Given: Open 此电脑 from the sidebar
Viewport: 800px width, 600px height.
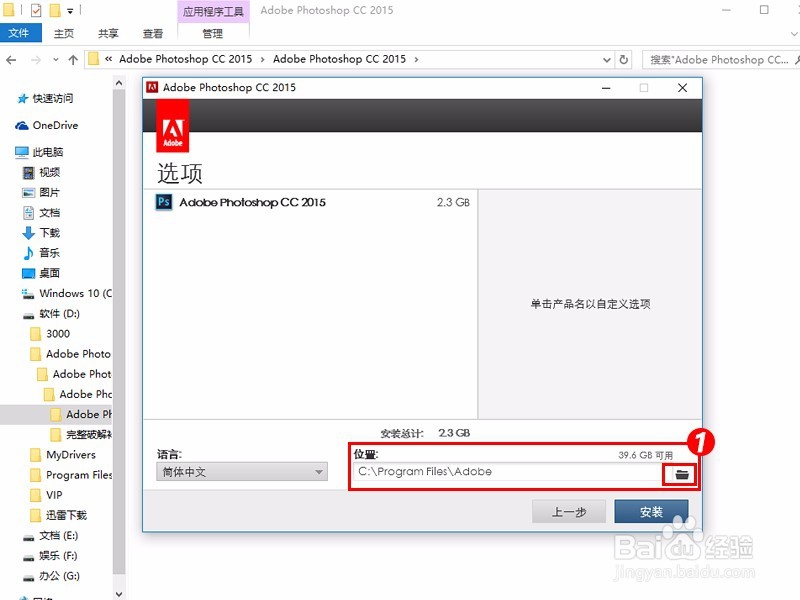Looking at the screenshot, I should pos(48,151).
